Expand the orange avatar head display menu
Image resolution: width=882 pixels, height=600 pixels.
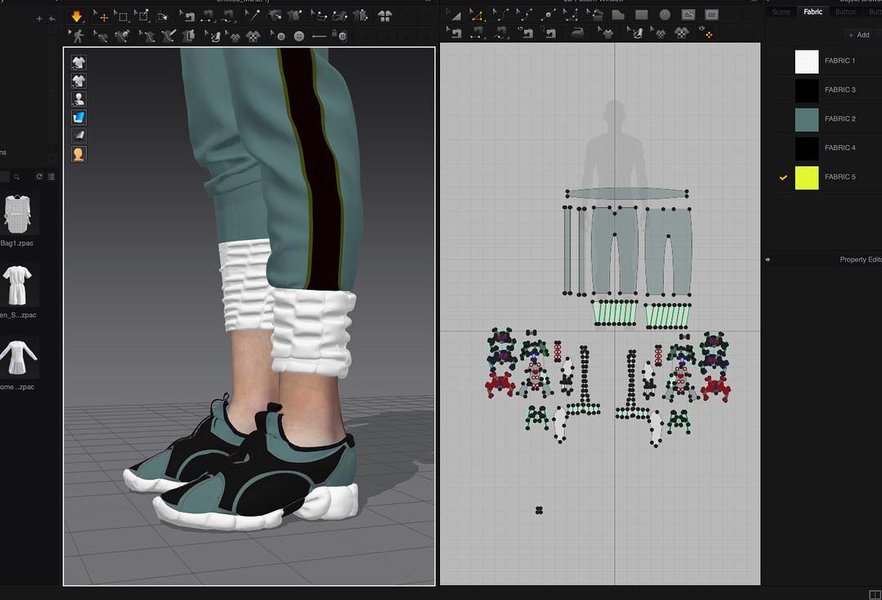pyautogui.click(x=78, y=154)
